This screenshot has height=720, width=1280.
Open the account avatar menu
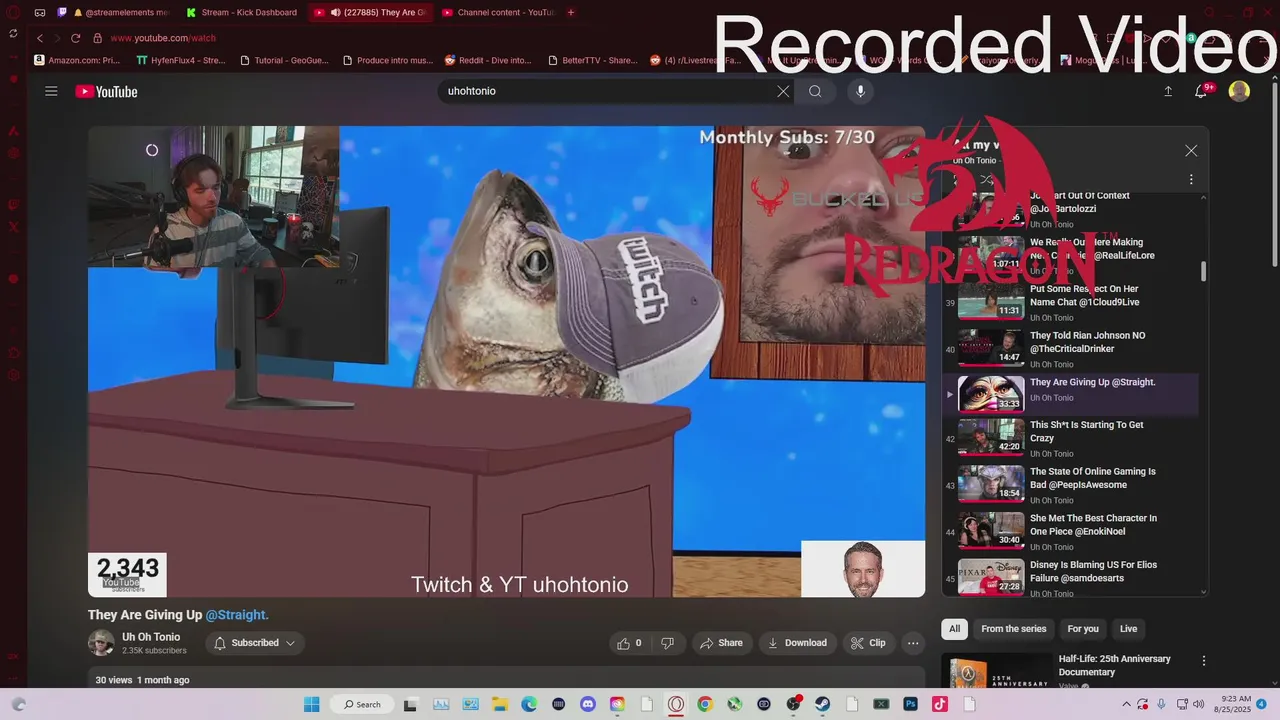click(x=1239, y=91)
